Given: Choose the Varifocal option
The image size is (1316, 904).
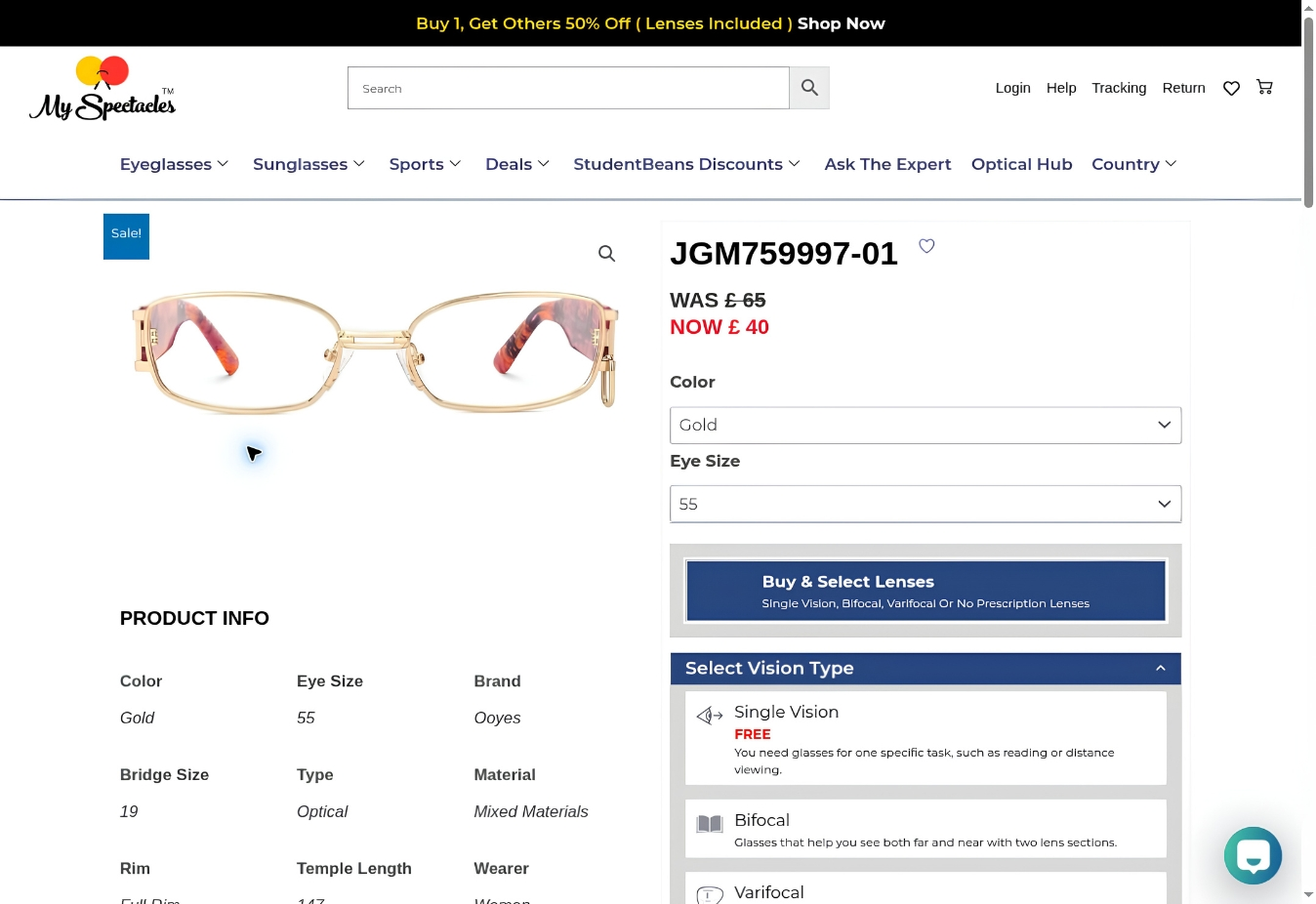Looking at the screenshot, I should [925, 888].
